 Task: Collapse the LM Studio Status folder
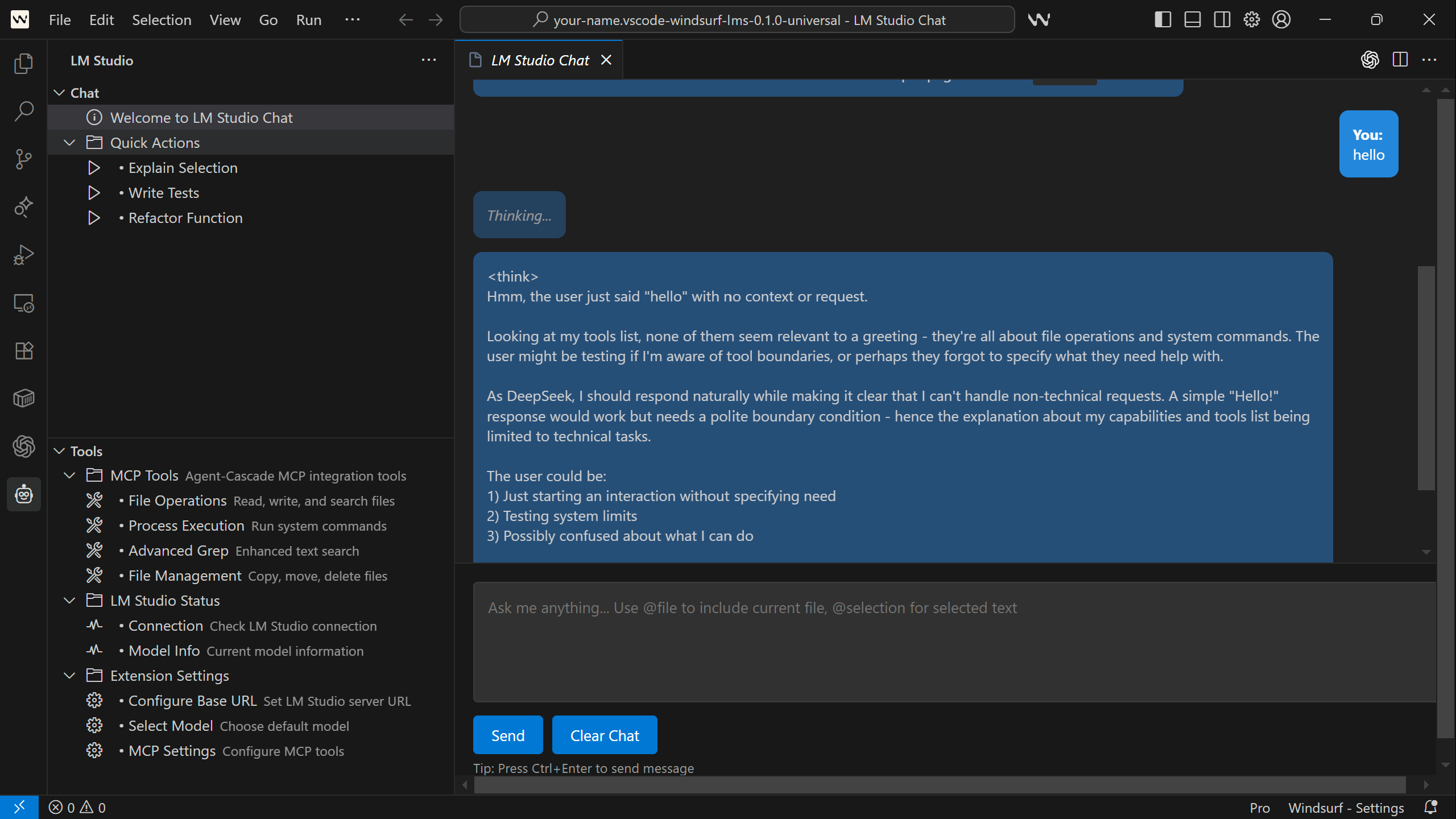point(69,601)
